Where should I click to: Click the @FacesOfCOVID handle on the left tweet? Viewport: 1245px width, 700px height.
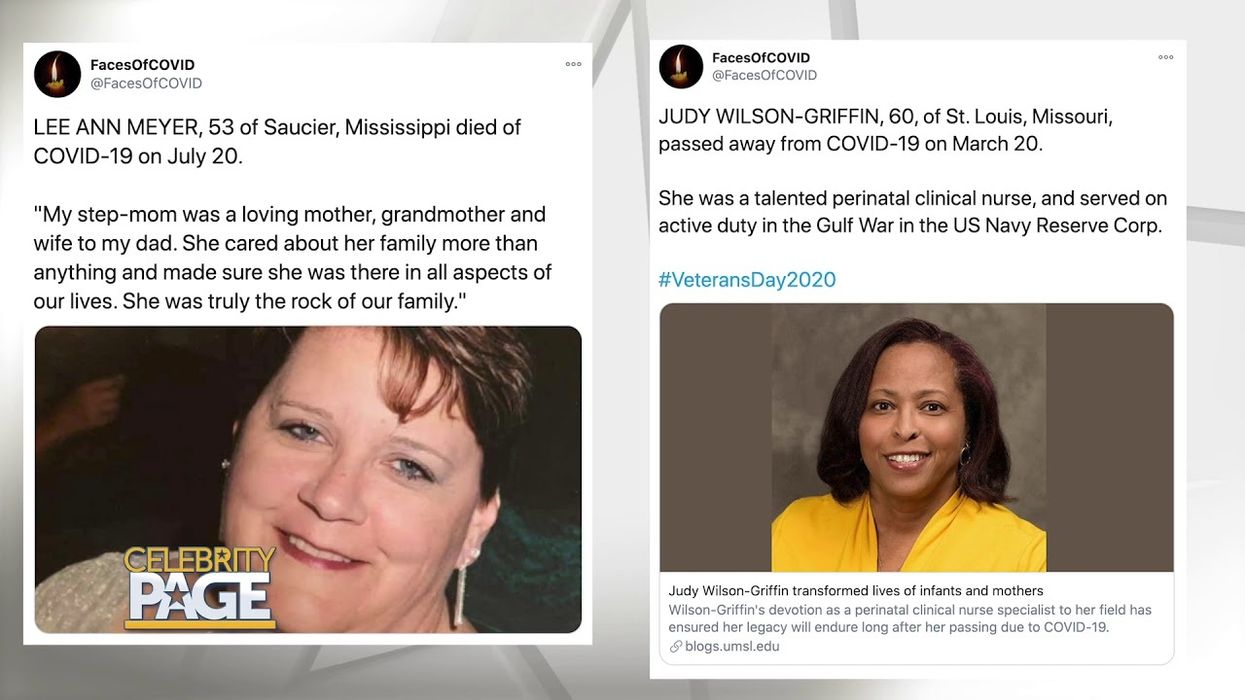click(146, 84)
